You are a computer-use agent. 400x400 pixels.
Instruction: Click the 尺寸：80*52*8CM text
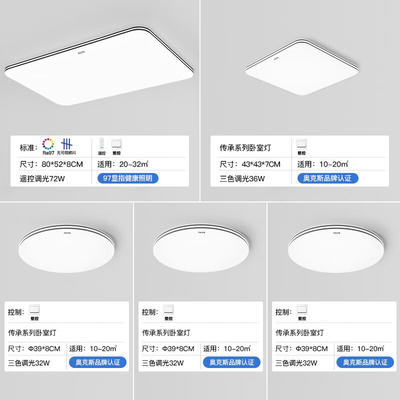[x=51, y=164]
